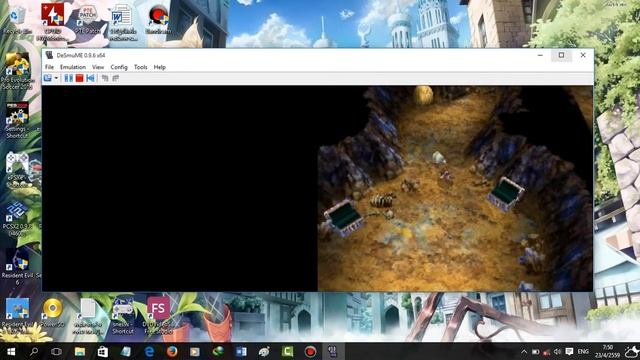
Task: Select the Pro Evolution Soccer desktop icon
Action: pyautogui.click(x=17, y=71)
